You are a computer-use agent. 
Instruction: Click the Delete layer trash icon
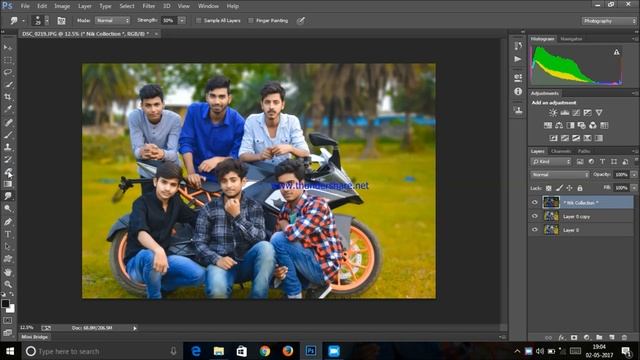(624, 338)
